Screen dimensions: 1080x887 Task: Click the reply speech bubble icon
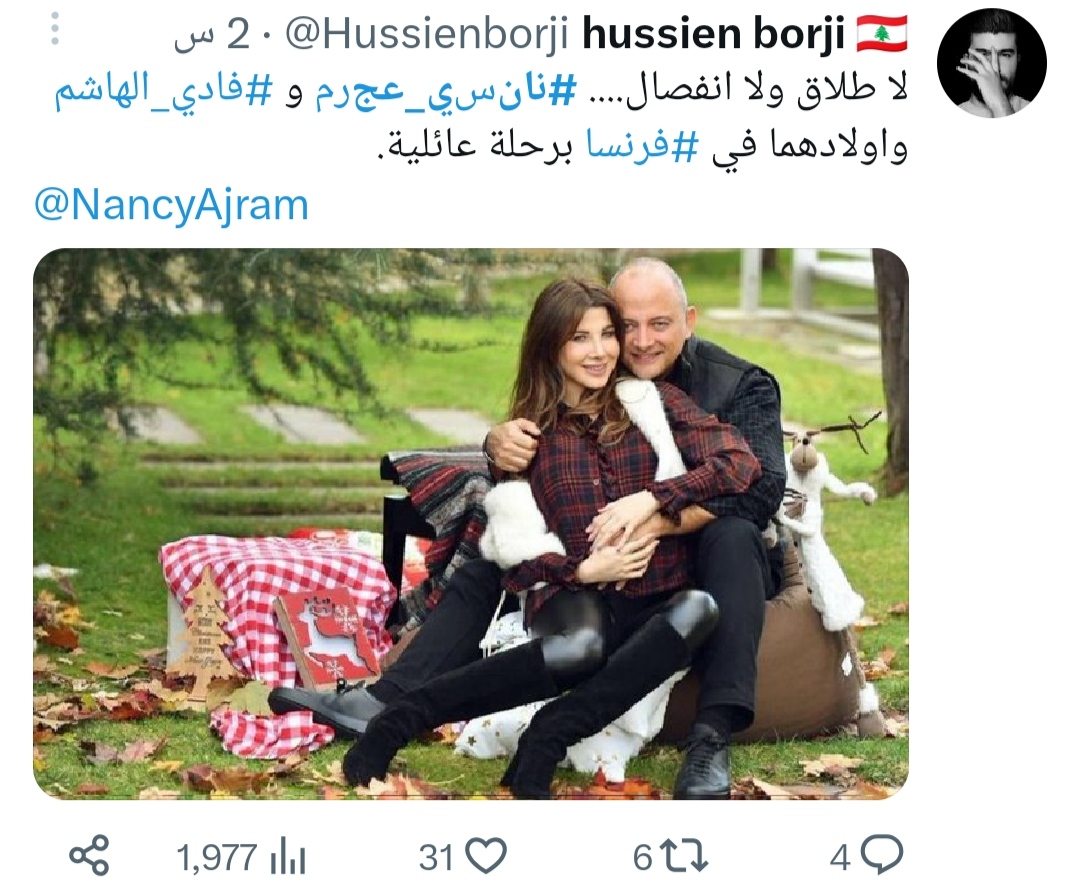pyautogui.click(x=882, y=855)
